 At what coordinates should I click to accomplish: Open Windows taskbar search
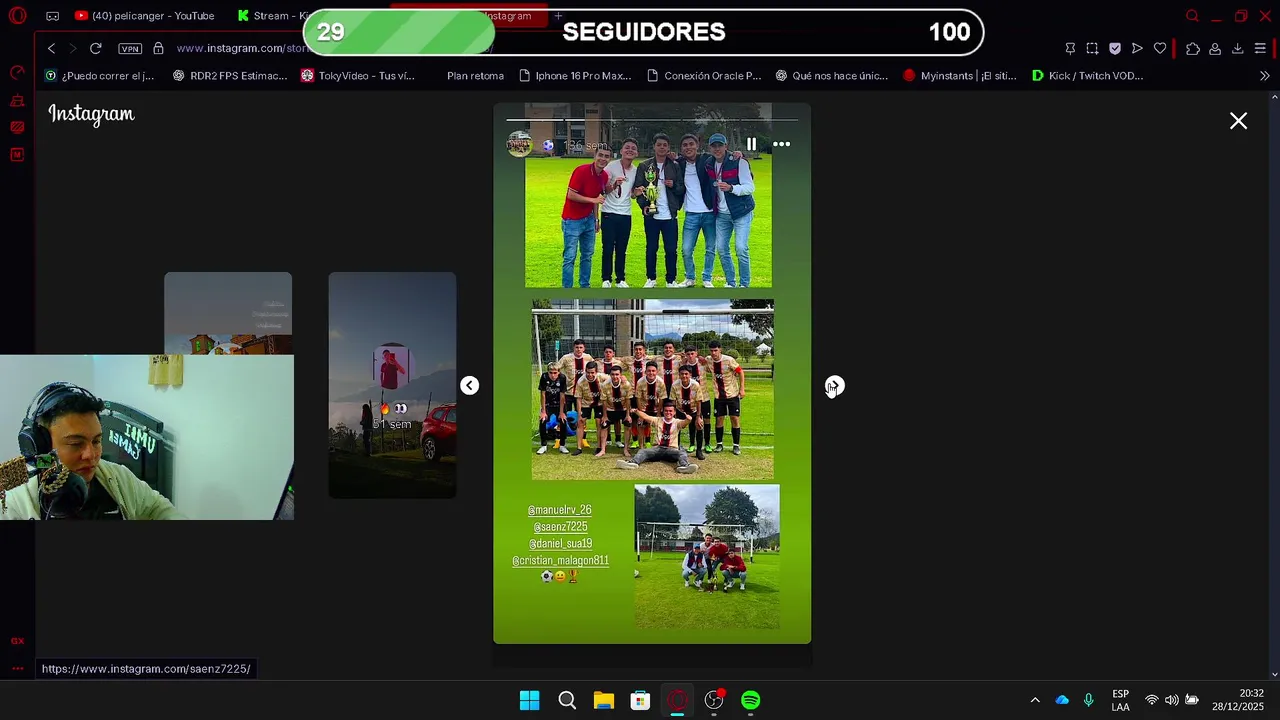567,700
